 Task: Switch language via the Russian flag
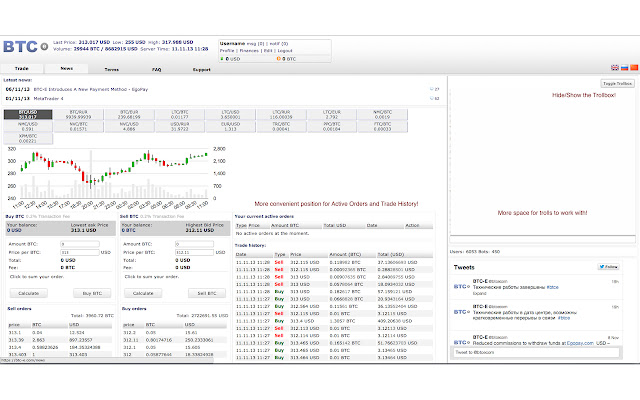coord(624,68)
